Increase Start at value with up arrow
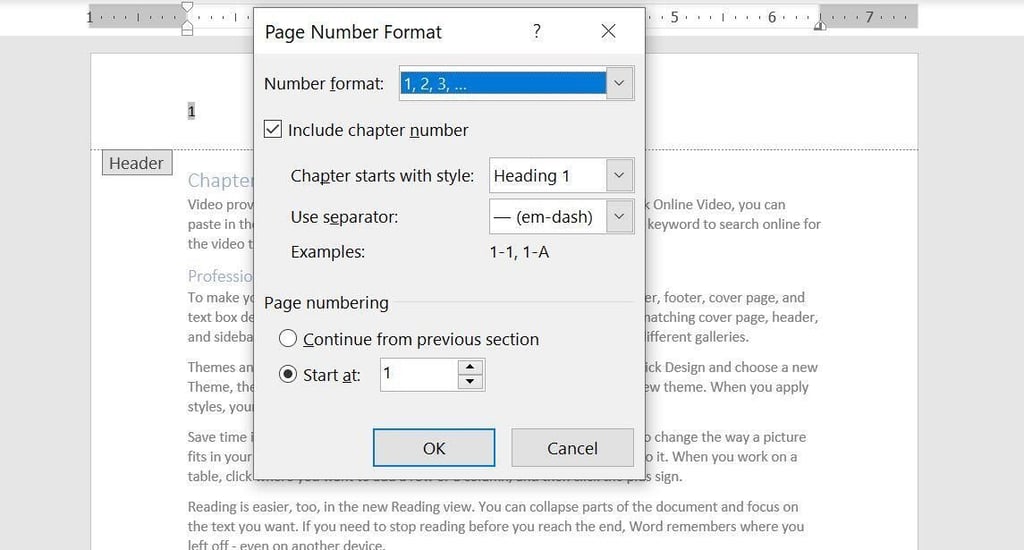Screen dimensions: 1024x550 tap(470, 368)
